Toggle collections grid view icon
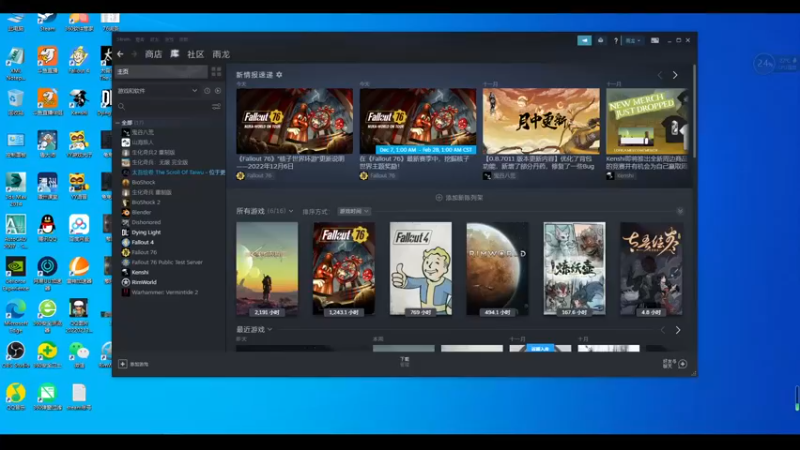 pyautogui.click(x=216, y=71)
